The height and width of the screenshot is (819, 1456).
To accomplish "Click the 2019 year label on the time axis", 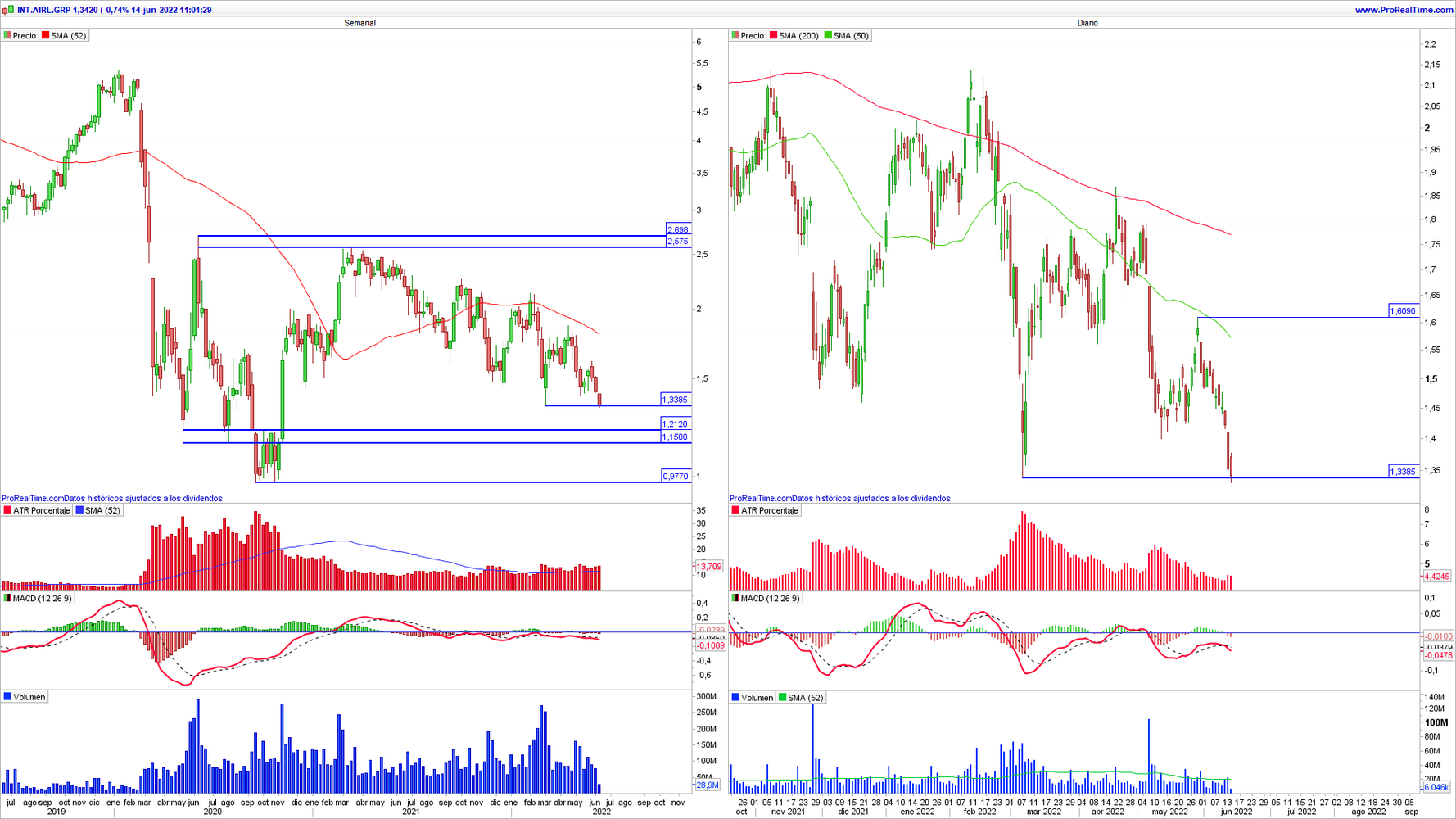I will click(x=57, y=812).
